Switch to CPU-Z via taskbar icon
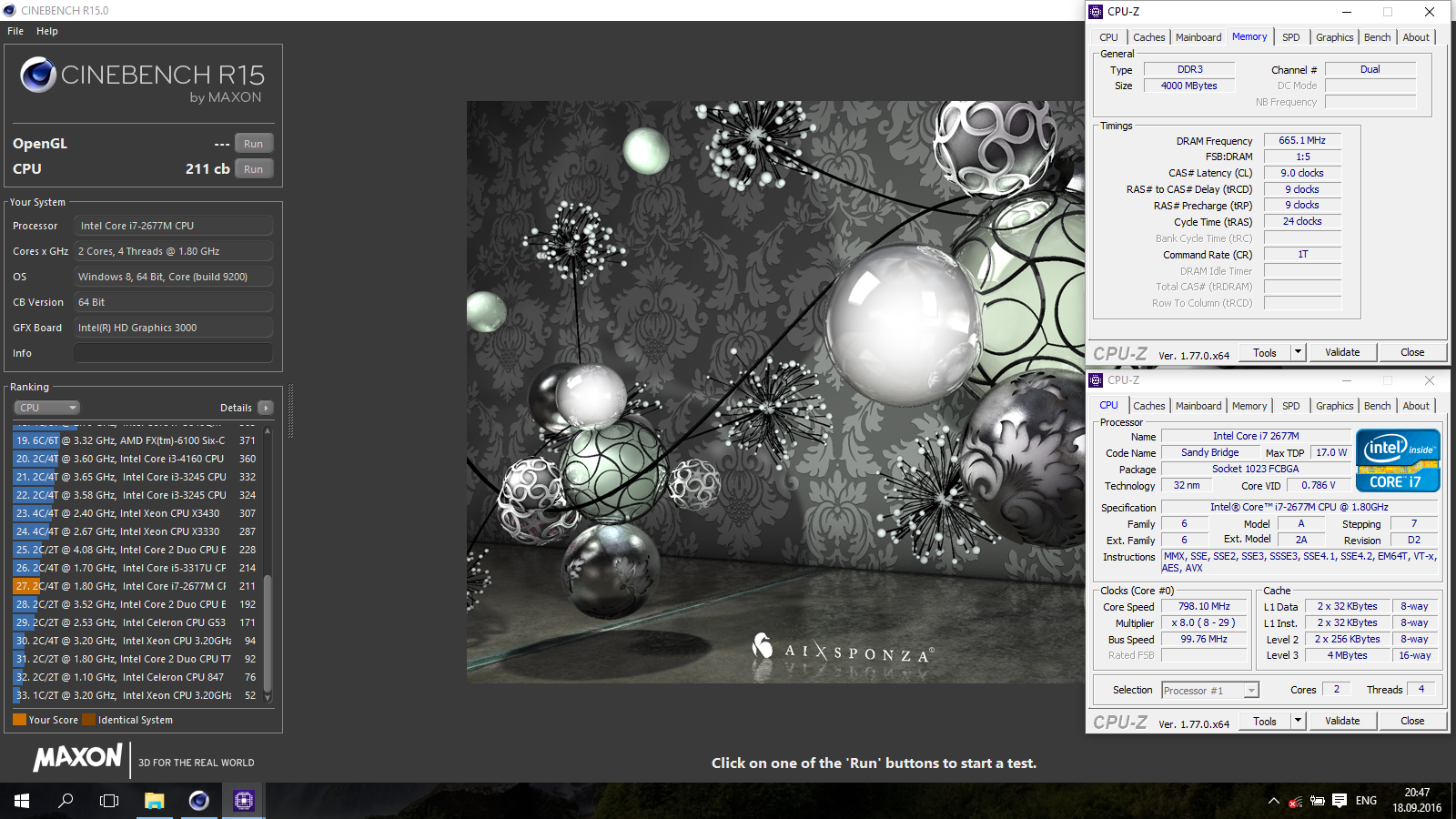1456x819 pixels. click(243, 801)
